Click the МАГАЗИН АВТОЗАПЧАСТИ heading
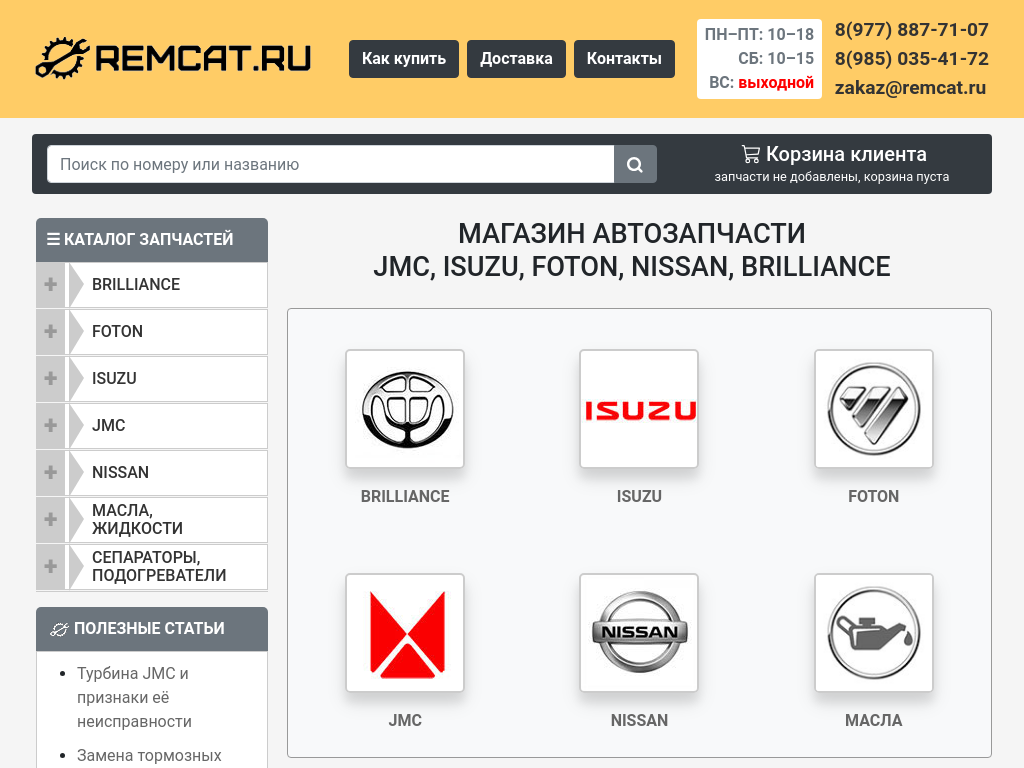The height and width of the screenshot is (768, 1024). [x=632, y=233]
